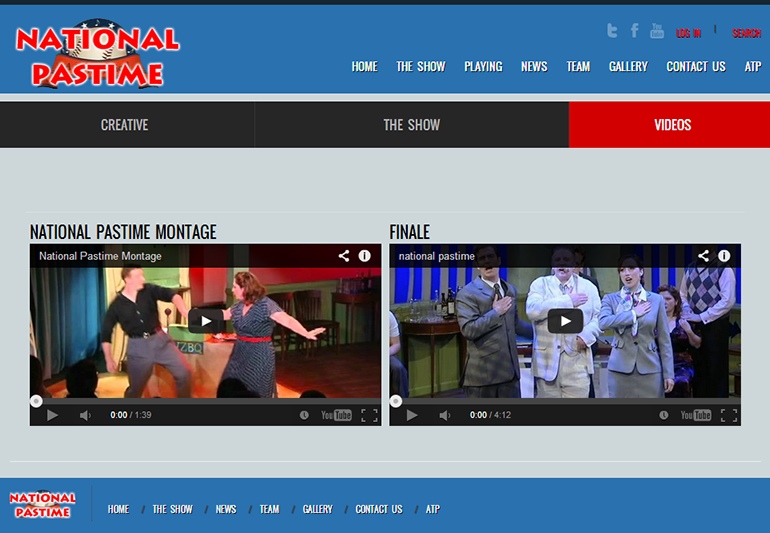The width and height of the screenshot is (770, 533).
Task: Click the Montage video progress scrubber handle
Action: pos(36,401)
